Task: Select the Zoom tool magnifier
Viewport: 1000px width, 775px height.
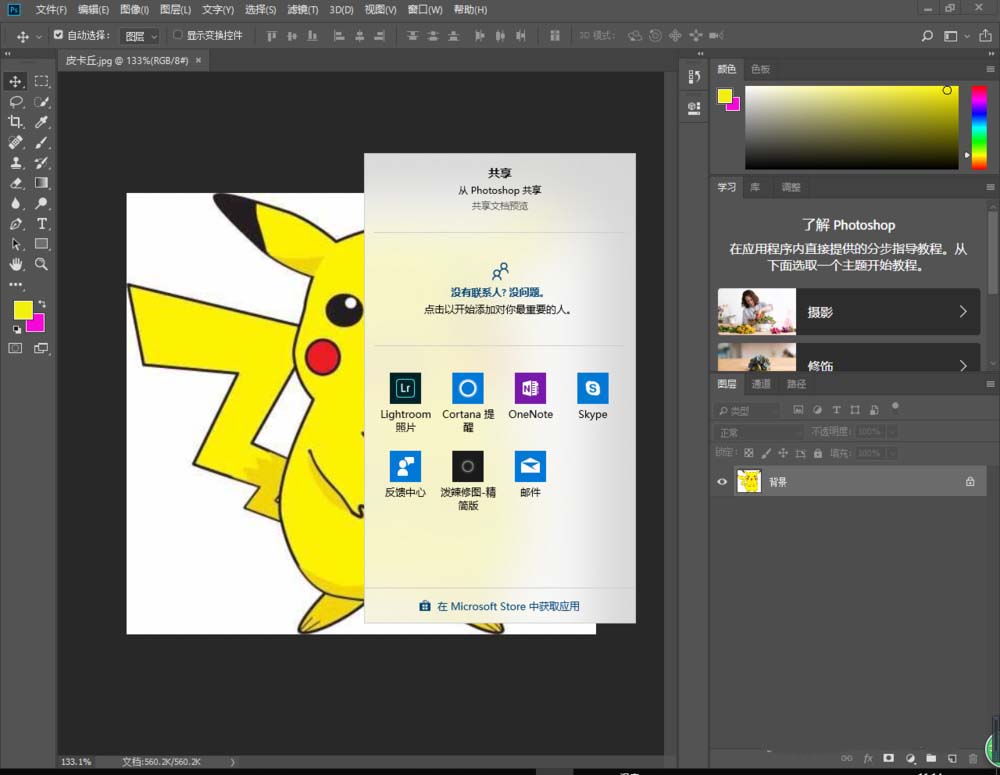Action: pyautogui.click(x=42, y=264)
